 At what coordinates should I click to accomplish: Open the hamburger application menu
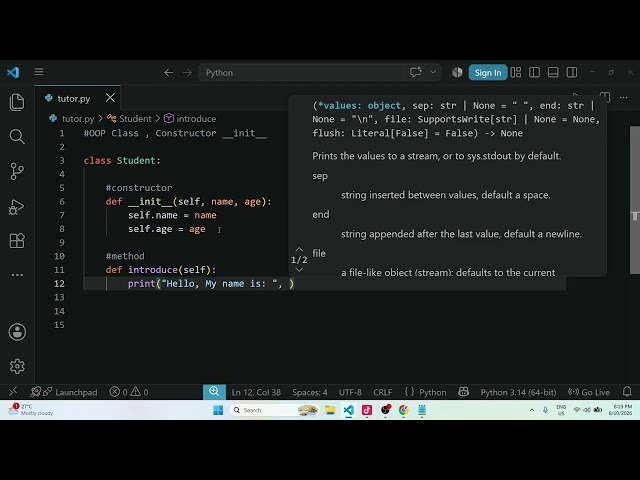pyautogui.click(x=39, y=72)
